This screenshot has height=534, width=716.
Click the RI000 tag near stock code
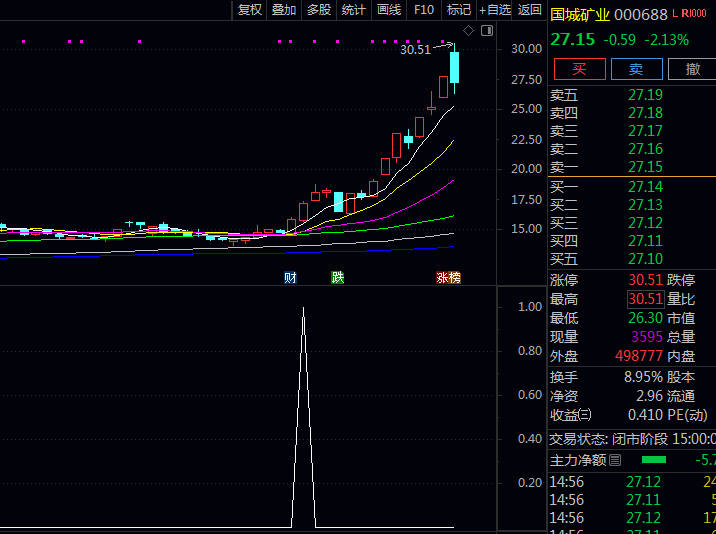(x=694, y=14)
